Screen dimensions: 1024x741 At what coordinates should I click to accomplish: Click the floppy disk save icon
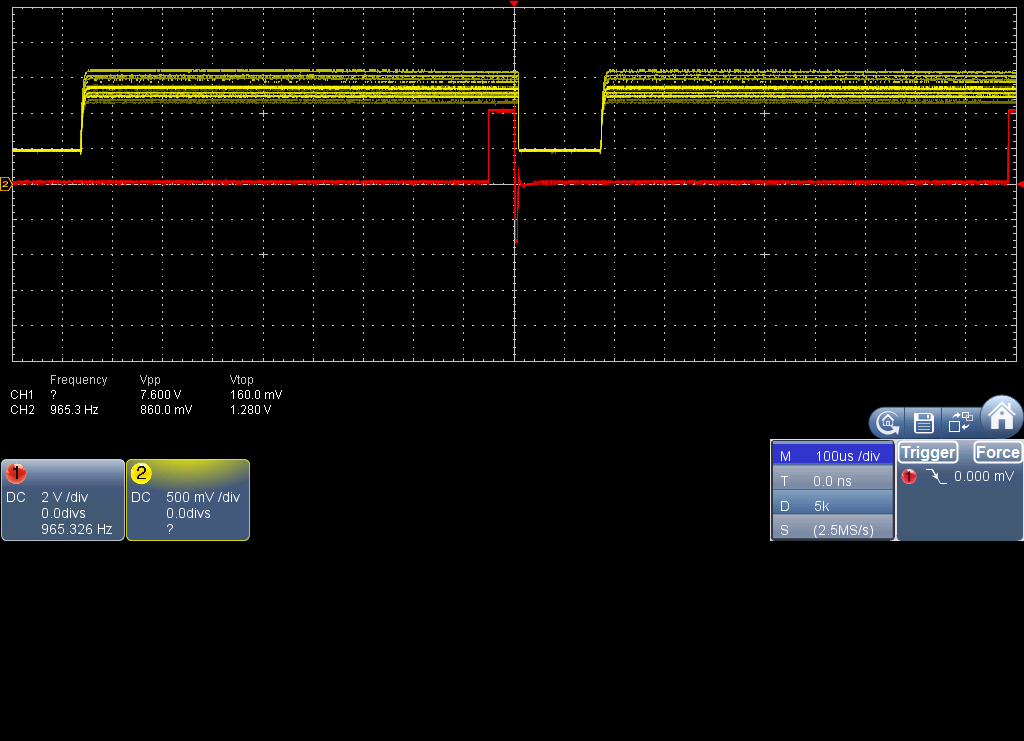point(923,423)
